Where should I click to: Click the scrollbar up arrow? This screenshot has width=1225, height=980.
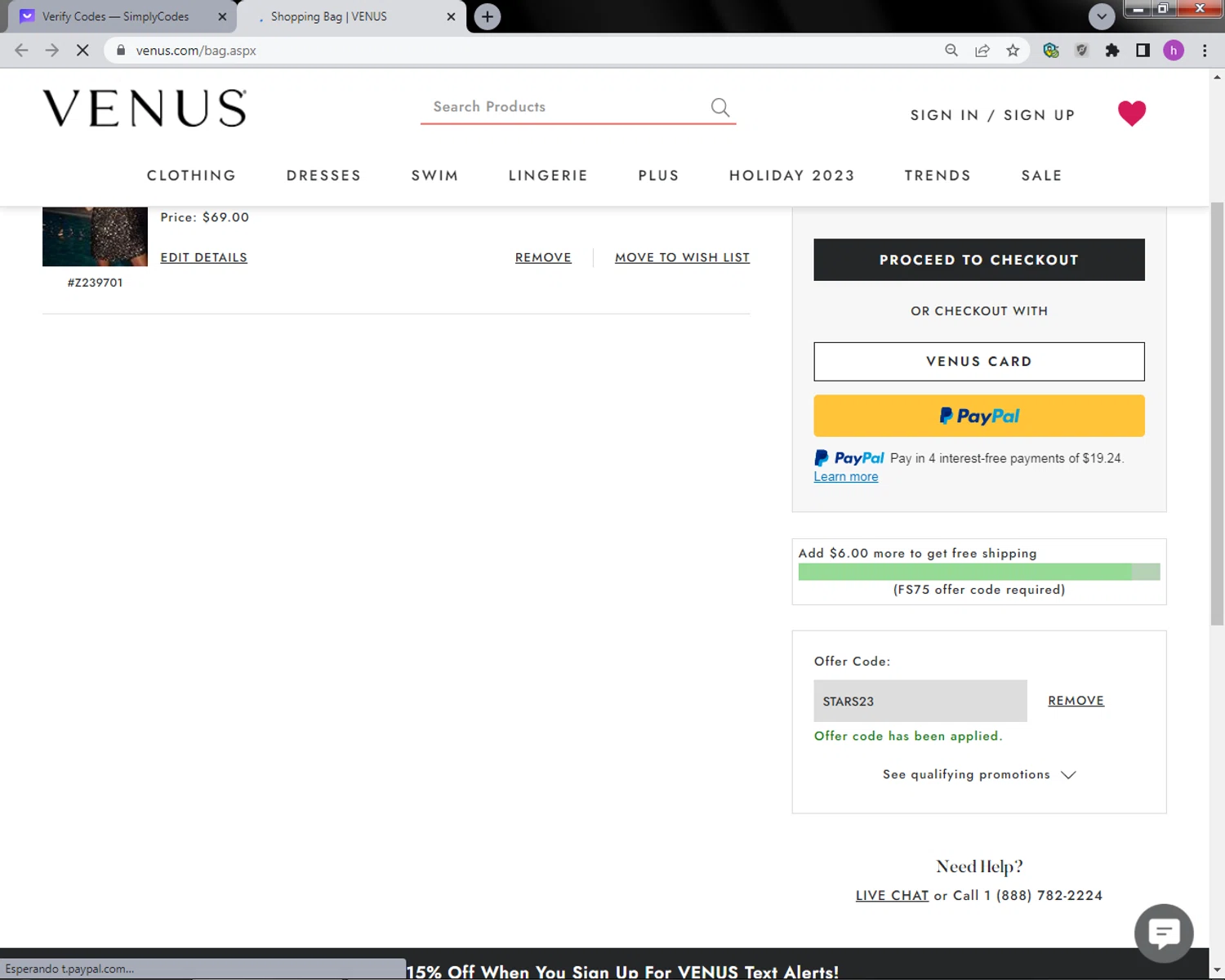pos(1217,78)
